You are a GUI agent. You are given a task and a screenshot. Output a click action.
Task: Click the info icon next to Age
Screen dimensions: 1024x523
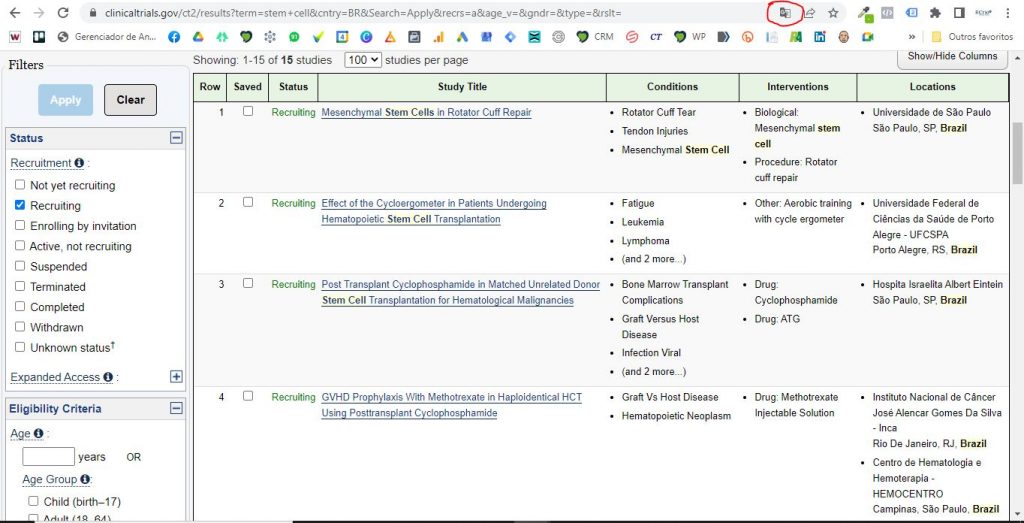[39, 434]
